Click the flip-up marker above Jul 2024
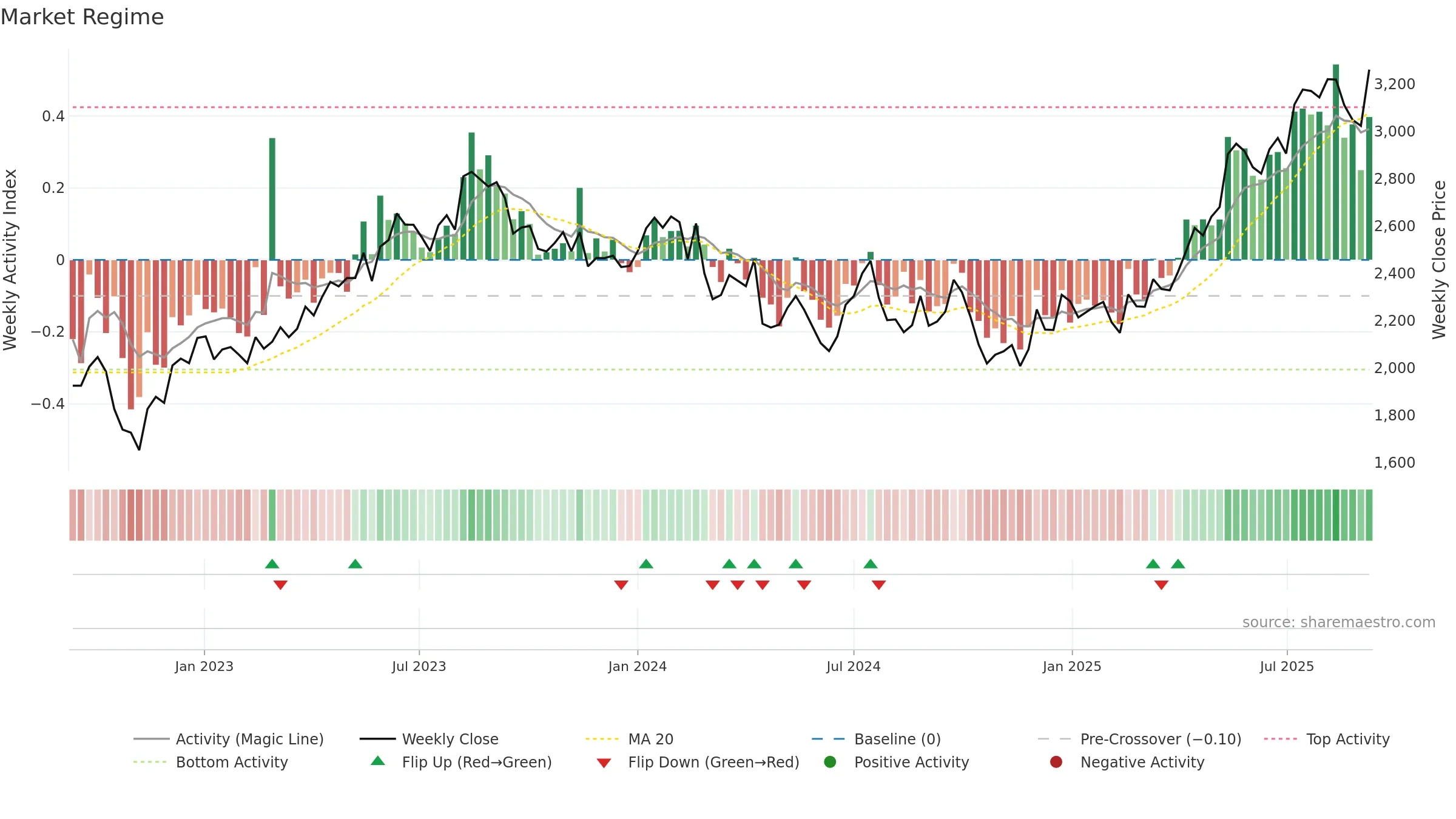Image resolution: width=1456 pixels, height=819 pixels. (x=871, y=564)
